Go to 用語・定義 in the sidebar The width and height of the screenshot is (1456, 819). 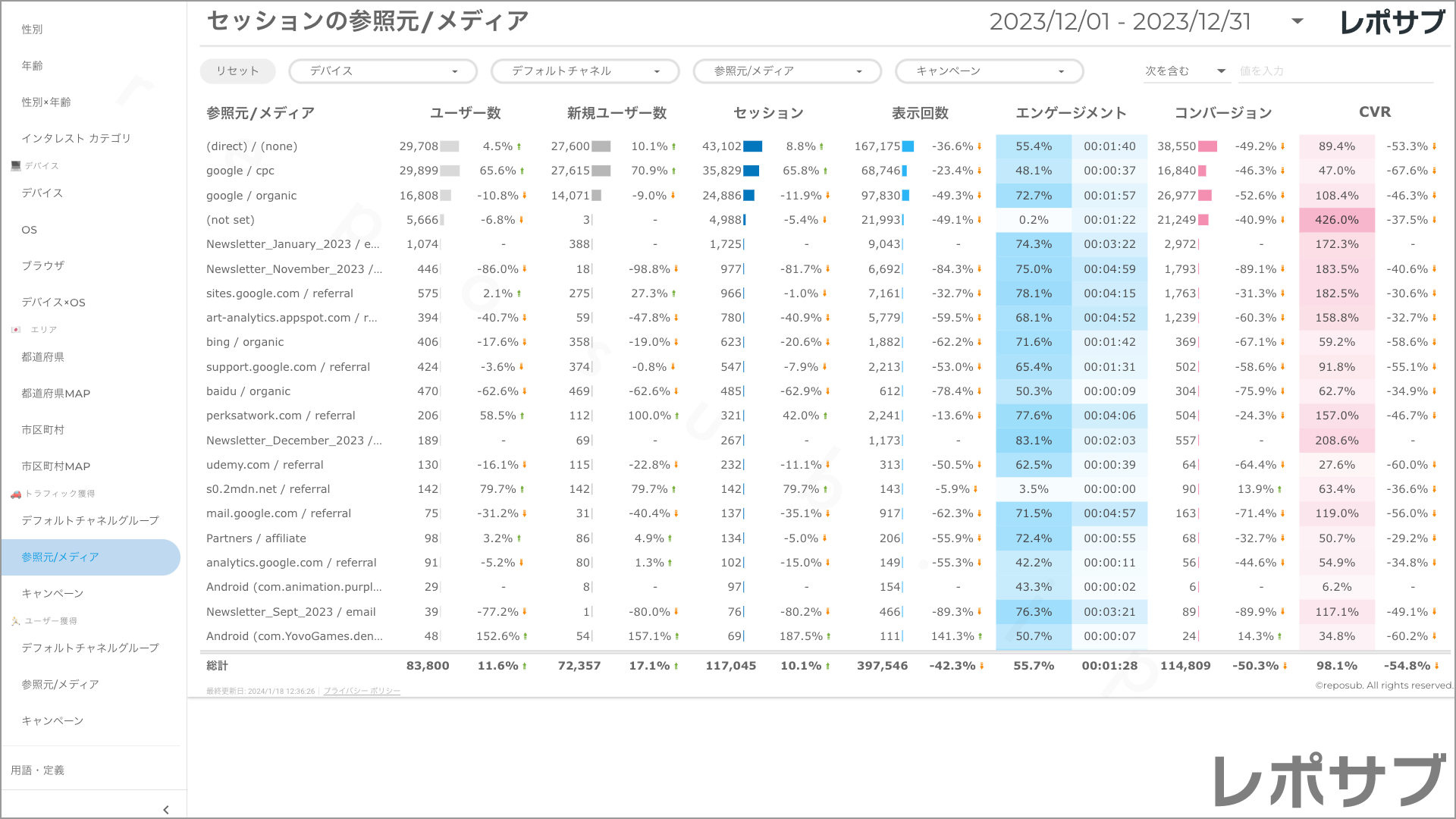coord(37,770)
